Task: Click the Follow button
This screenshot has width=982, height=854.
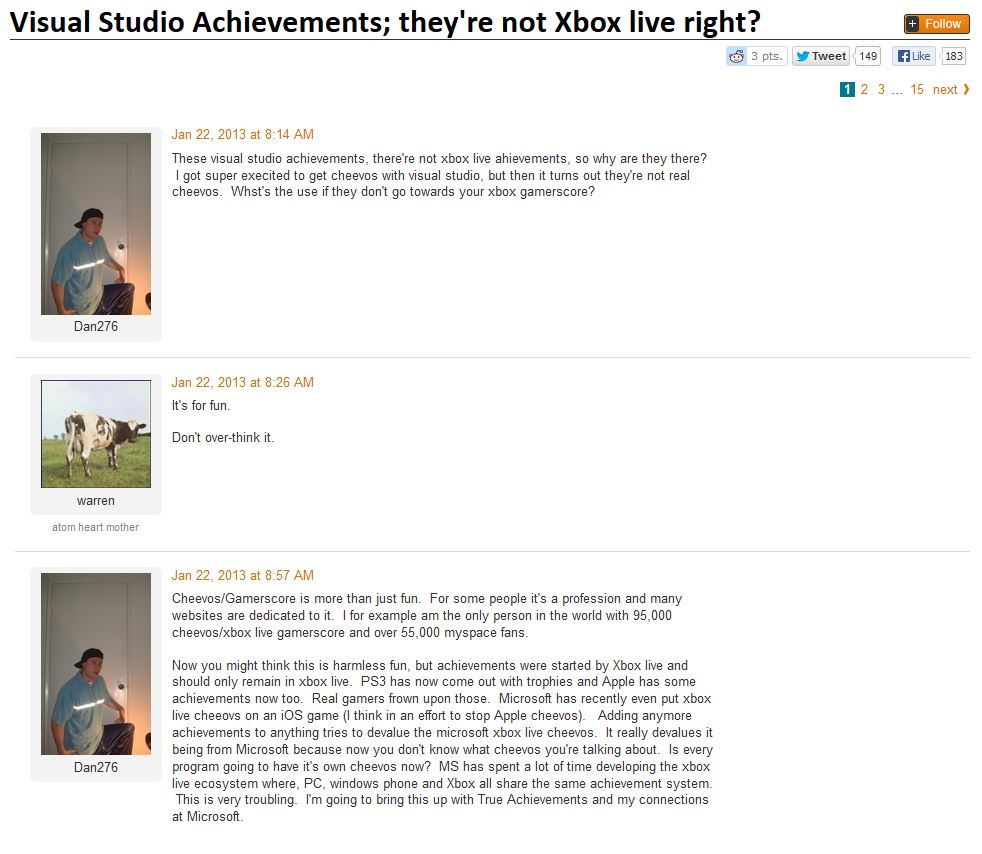Action: pyautogui.click(x=936, y=24)
